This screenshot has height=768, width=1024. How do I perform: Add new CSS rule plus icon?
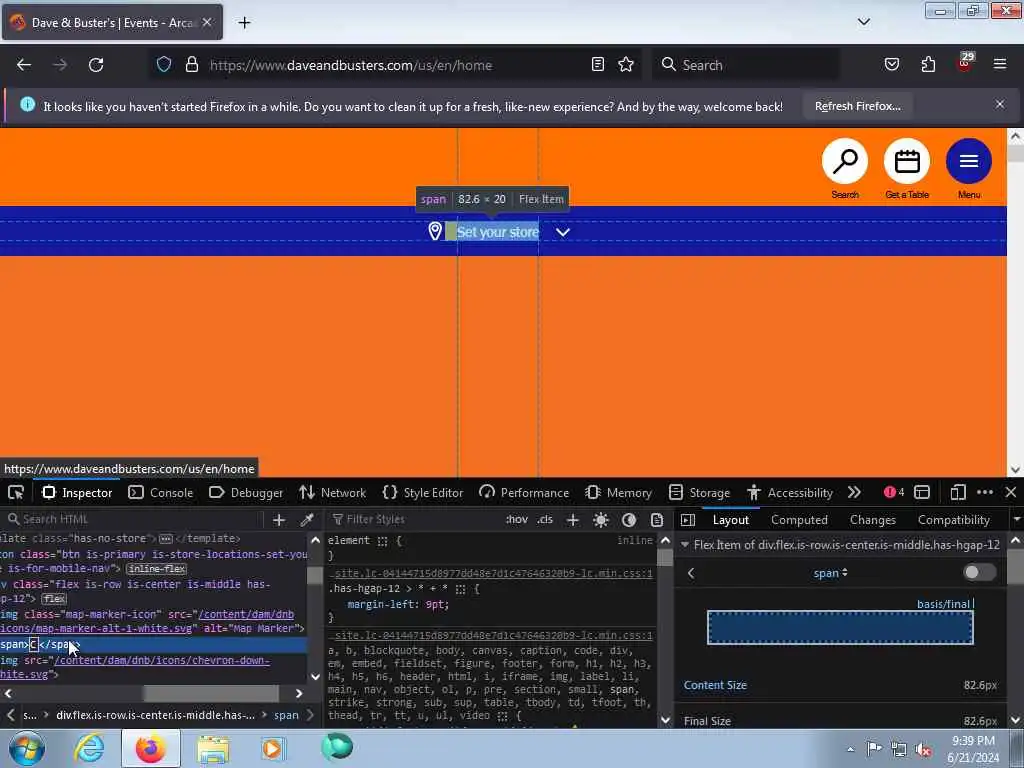coord(573,520)
